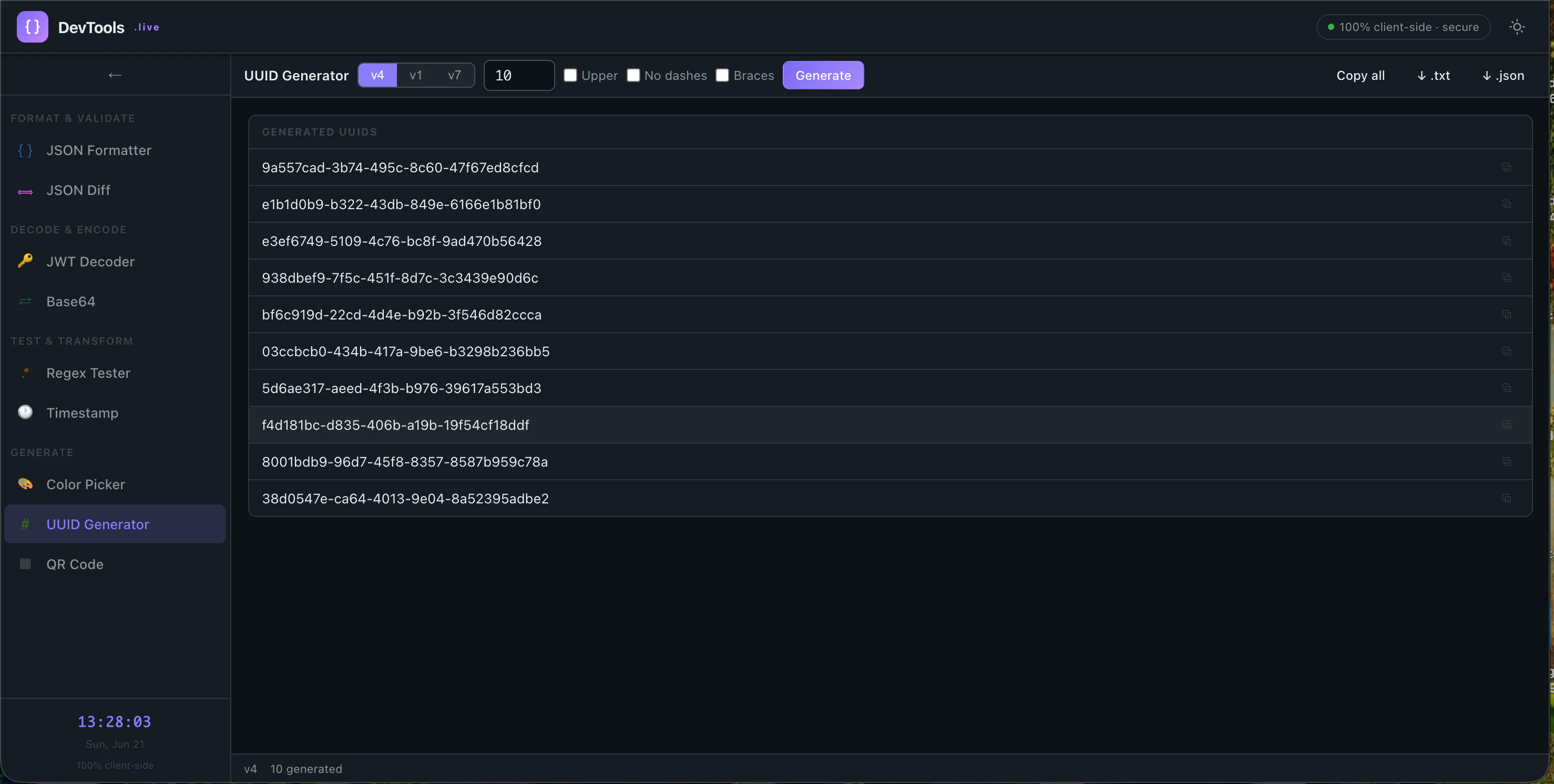Screen dimensions: 1554x784
Task: Click UUID text 9a557cad-3b74-495c-8c60-47f67ed8cfcd
Action: pyautogui.click(x=400, y=167)
